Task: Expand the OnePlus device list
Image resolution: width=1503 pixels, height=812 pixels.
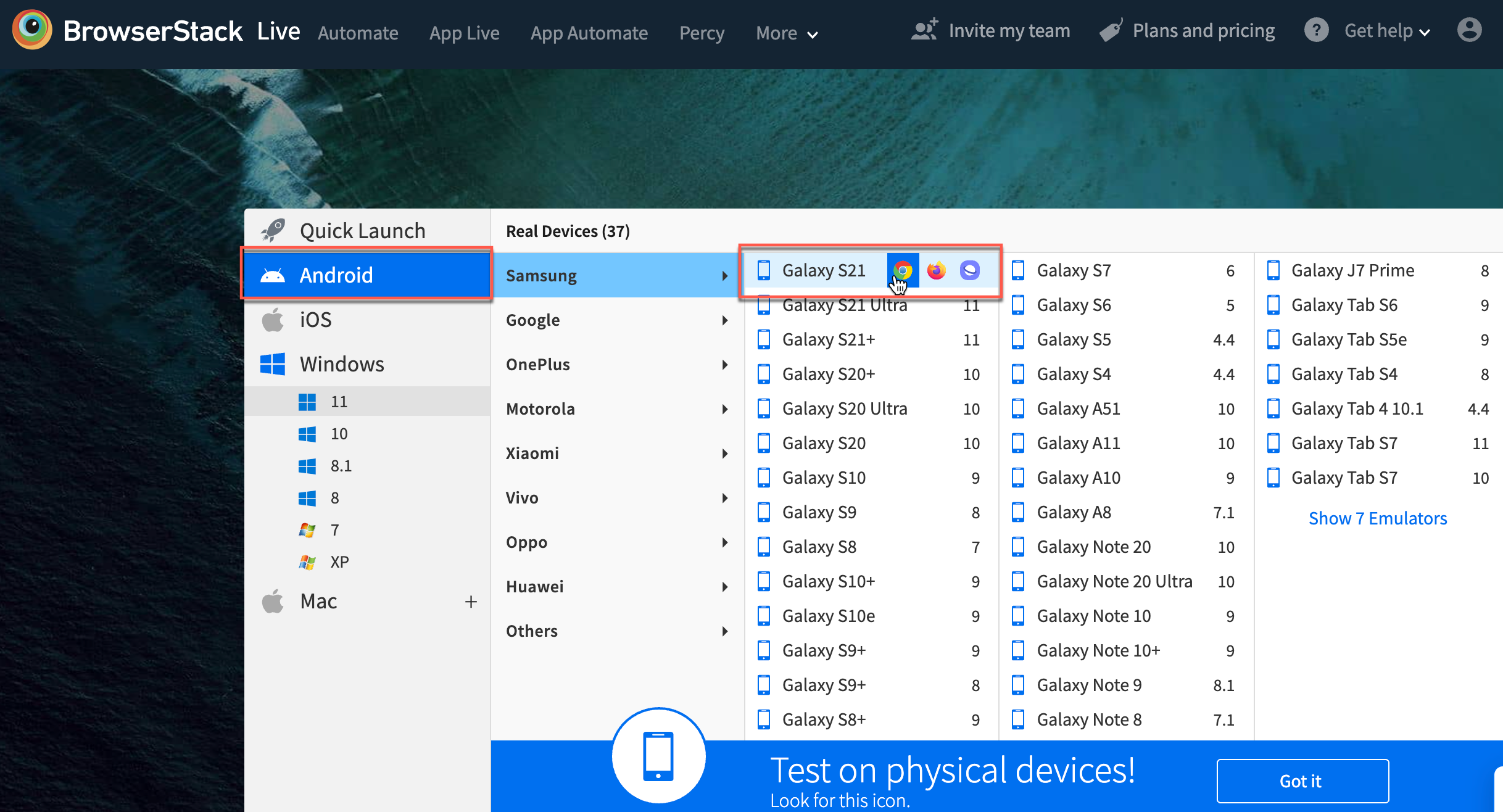Action: [617, 364]
